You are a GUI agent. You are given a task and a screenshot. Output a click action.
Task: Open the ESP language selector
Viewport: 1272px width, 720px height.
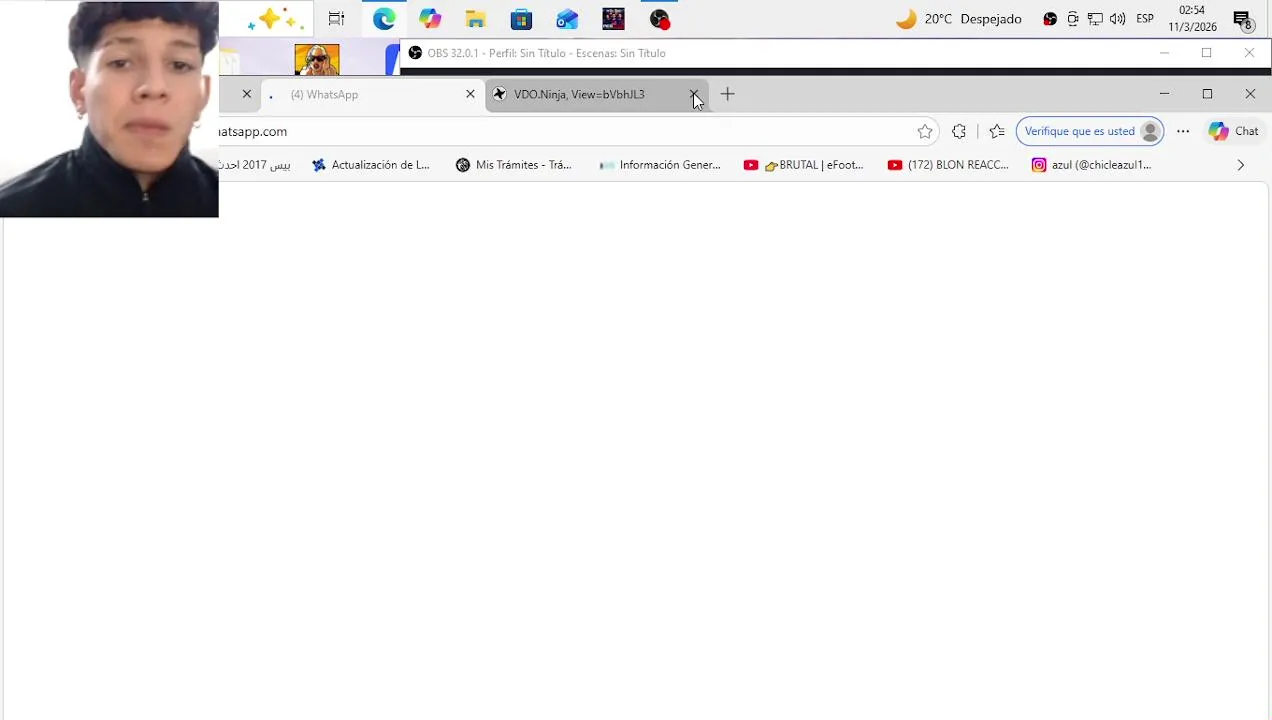coord(1145,19)
